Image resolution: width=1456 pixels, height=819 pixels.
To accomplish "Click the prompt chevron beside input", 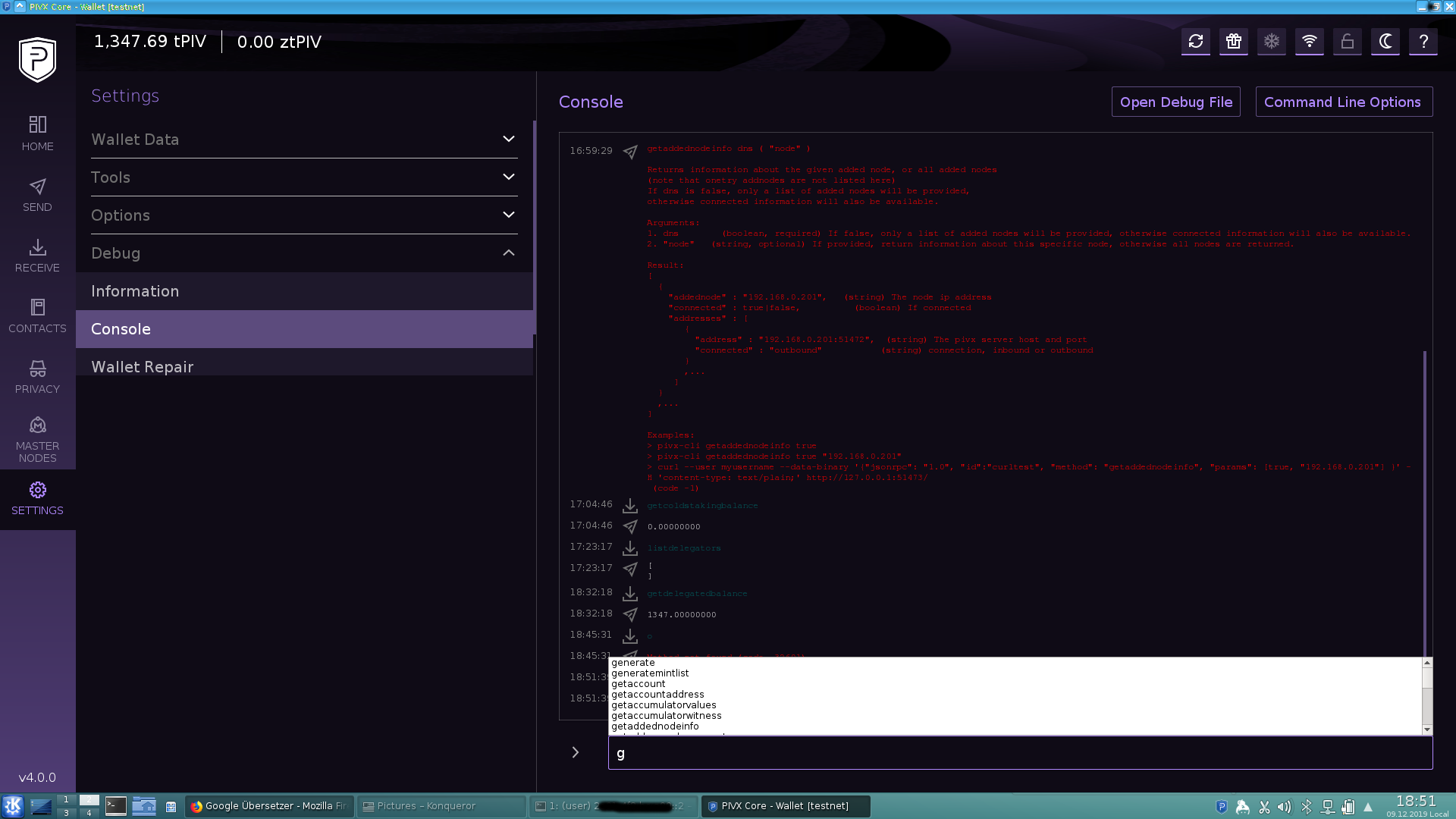I will (576, 752).
